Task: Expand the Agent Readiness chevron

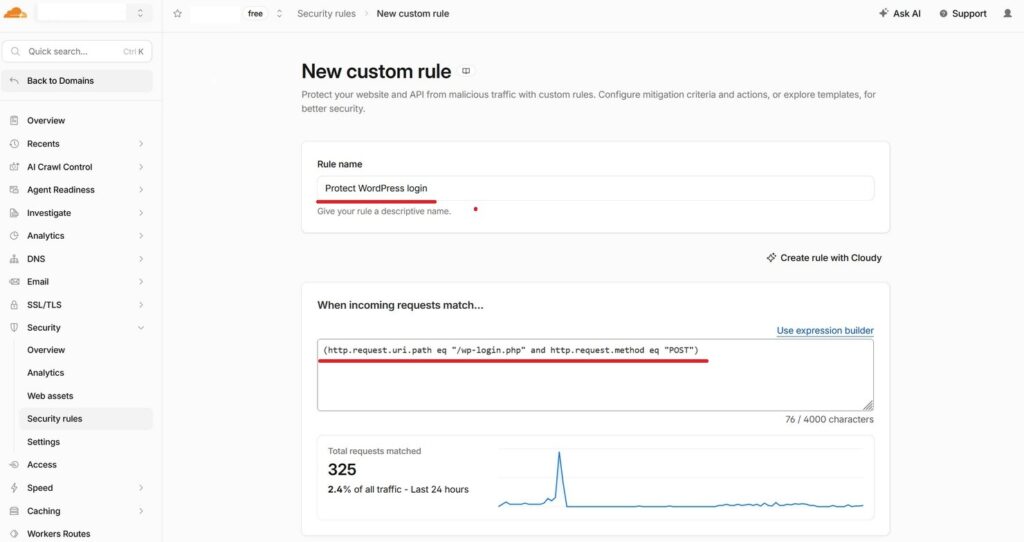Action: click(141, 189)
